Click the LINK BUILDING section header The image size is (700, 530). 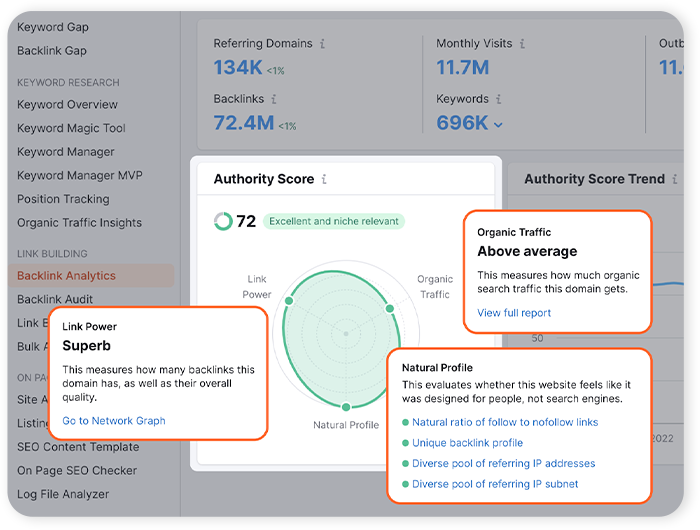tap(52, 254)
